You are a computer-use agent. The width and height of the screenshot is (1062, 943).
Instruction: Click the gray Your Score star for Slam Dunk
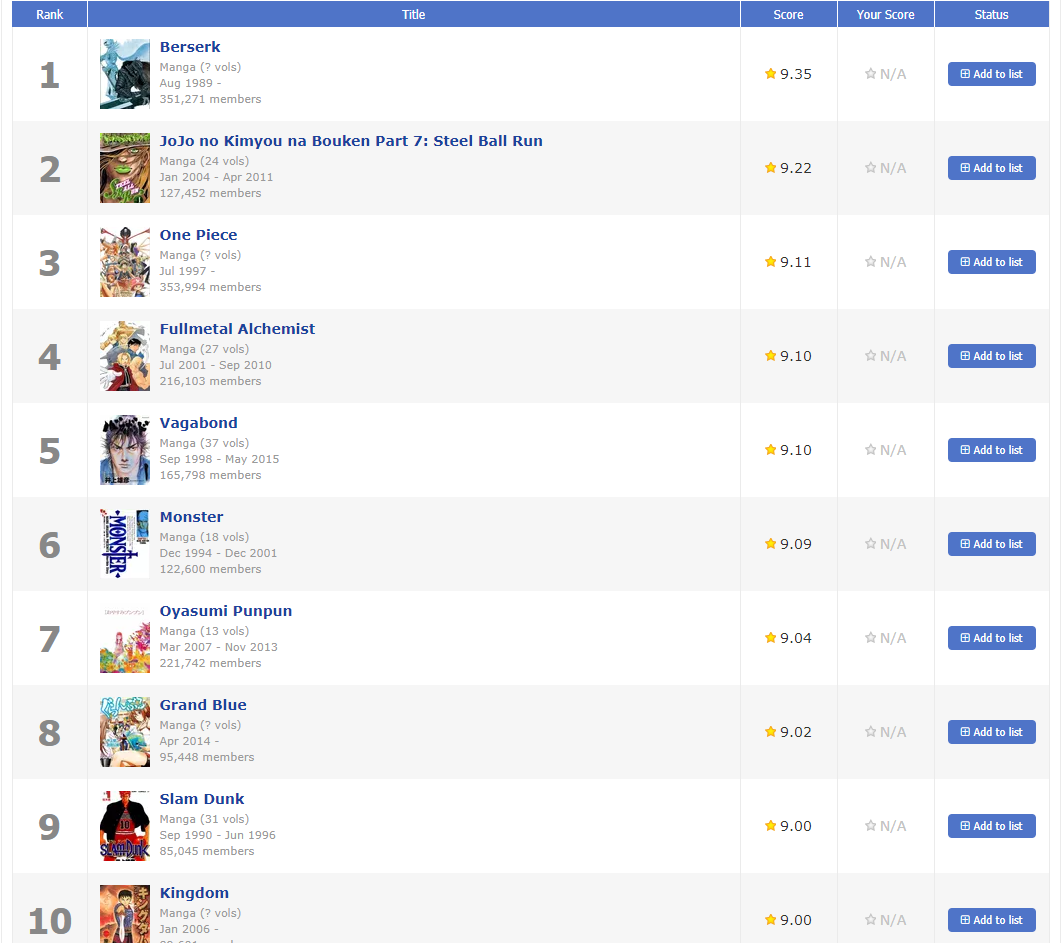870,825
